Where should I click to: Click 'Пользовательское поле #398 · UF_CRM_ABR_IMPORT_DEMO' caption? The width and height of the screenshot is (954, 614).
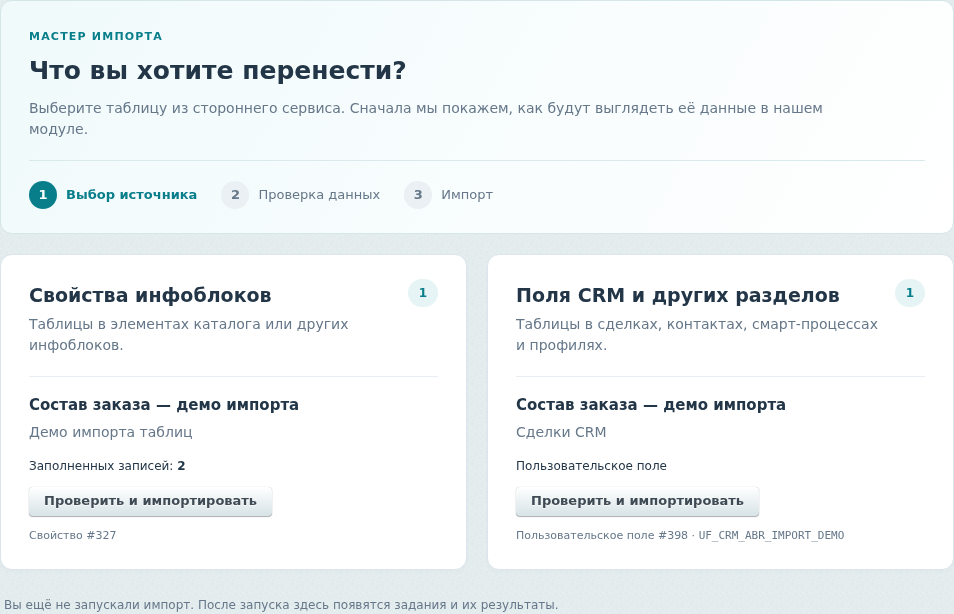pos(680,536)
